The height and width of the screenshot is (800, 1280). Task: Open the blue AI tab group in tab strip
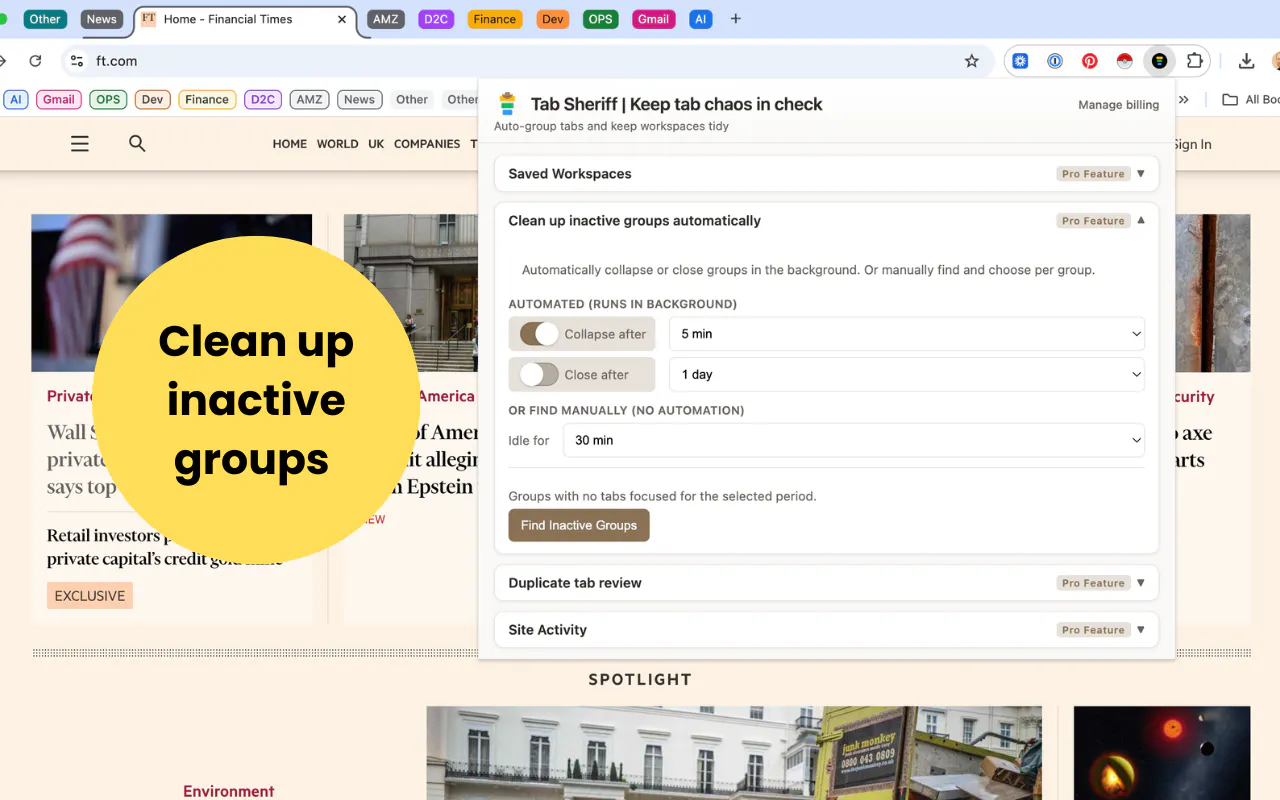[701, 19]
